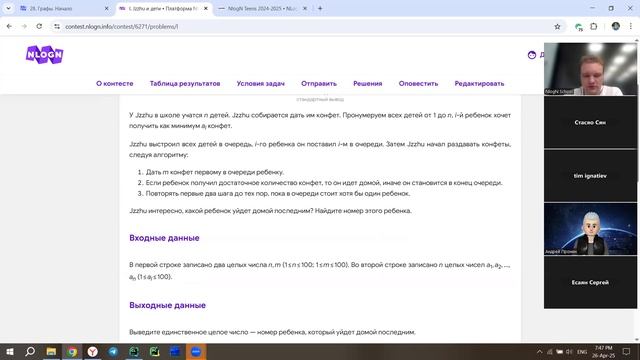The height and width of the screenshot is (360, 640).
Task: Open the second PyCharm icon in taskbar
Action: (x=155, y=351)
